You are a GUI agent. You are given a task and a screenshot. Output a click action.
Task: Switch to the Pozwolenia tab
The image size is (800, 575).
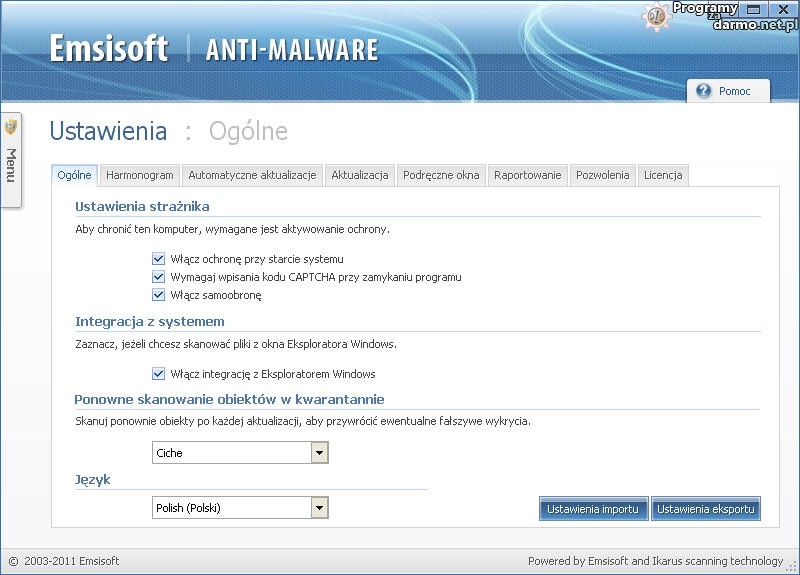coord(602,175)
